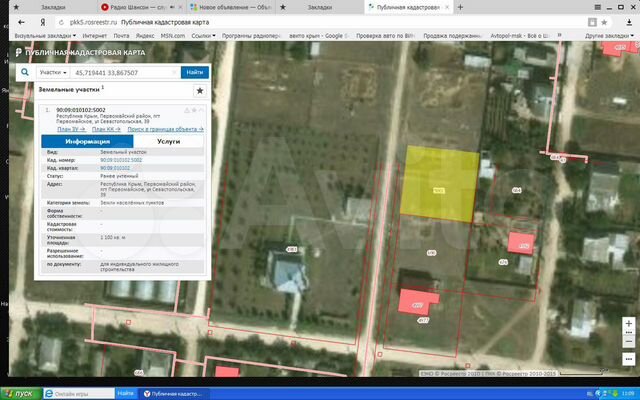Open Продажа подержанных bookmark
Screen dimensions: 640x400
(x=453, y=36)
